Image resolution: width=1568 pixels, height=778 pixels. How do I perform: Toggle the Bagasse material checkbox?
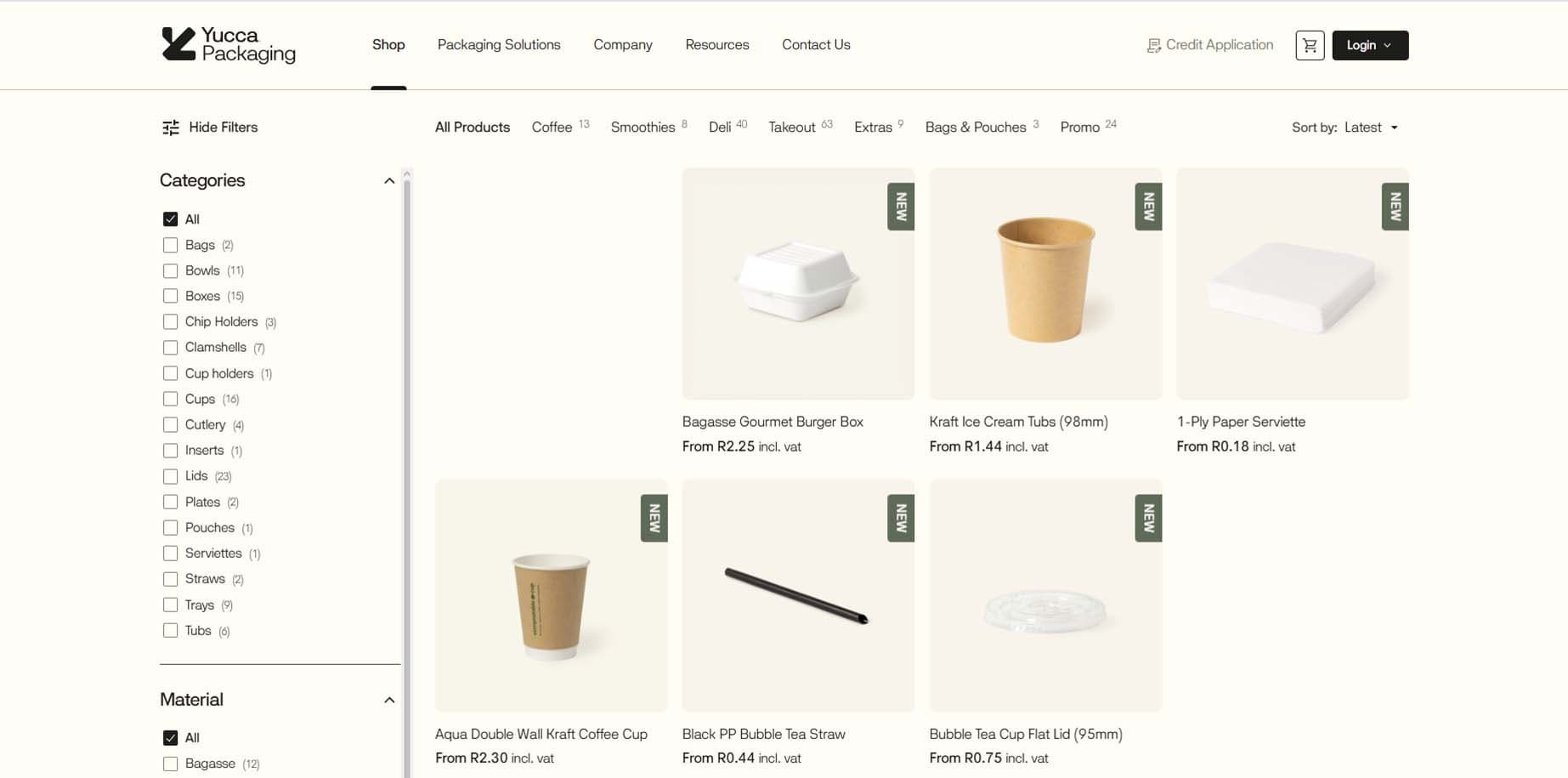pyautogui.click(x=170, y=764)
